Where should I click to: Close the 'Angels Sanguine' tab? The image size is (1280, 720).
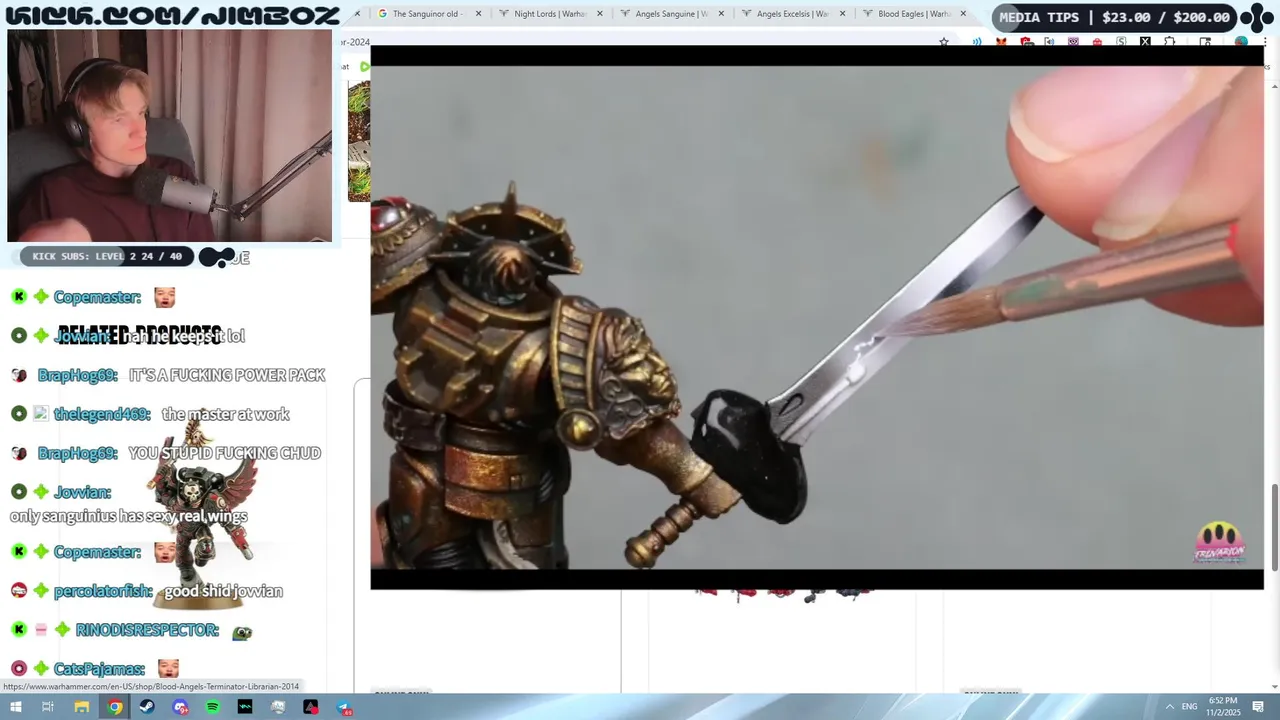pyautogui.click(x=721, y=14)
